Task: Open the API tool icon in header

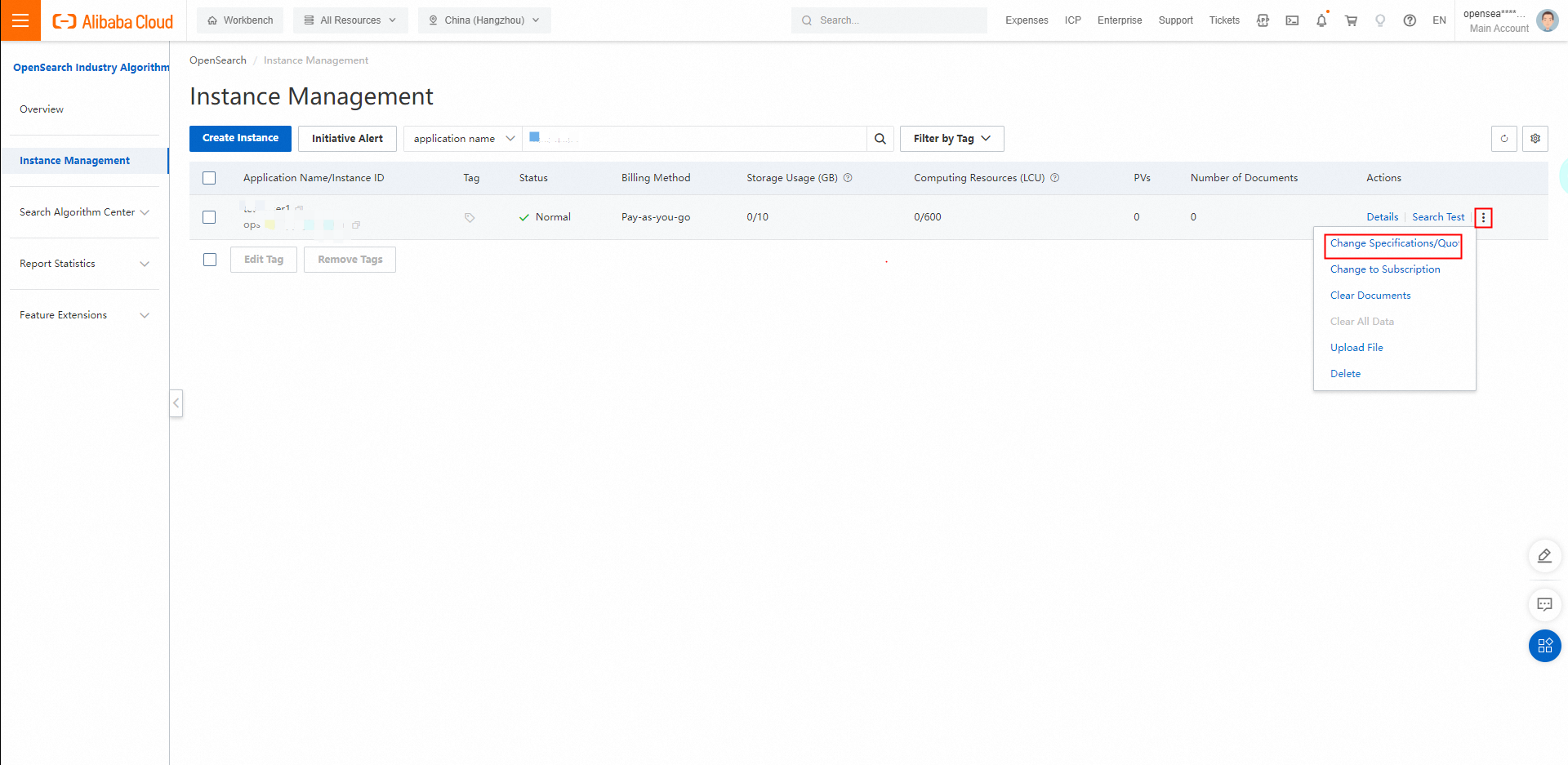Action: pyautogui.click(x=1263, y=20)
